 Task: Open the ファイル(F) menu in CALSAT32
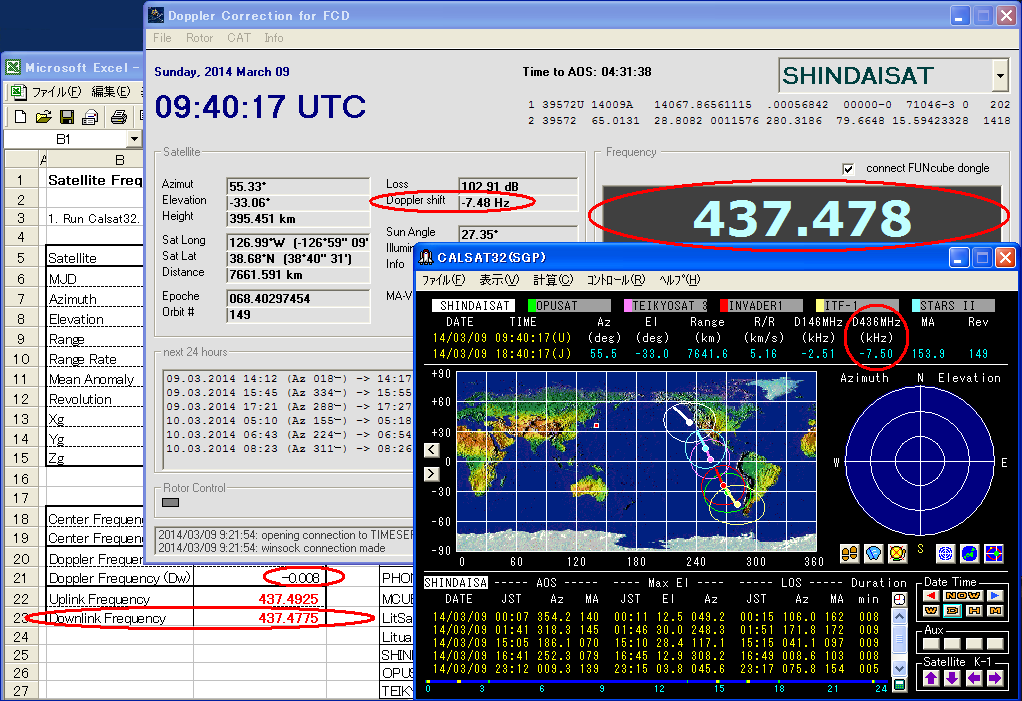[443, 280]
